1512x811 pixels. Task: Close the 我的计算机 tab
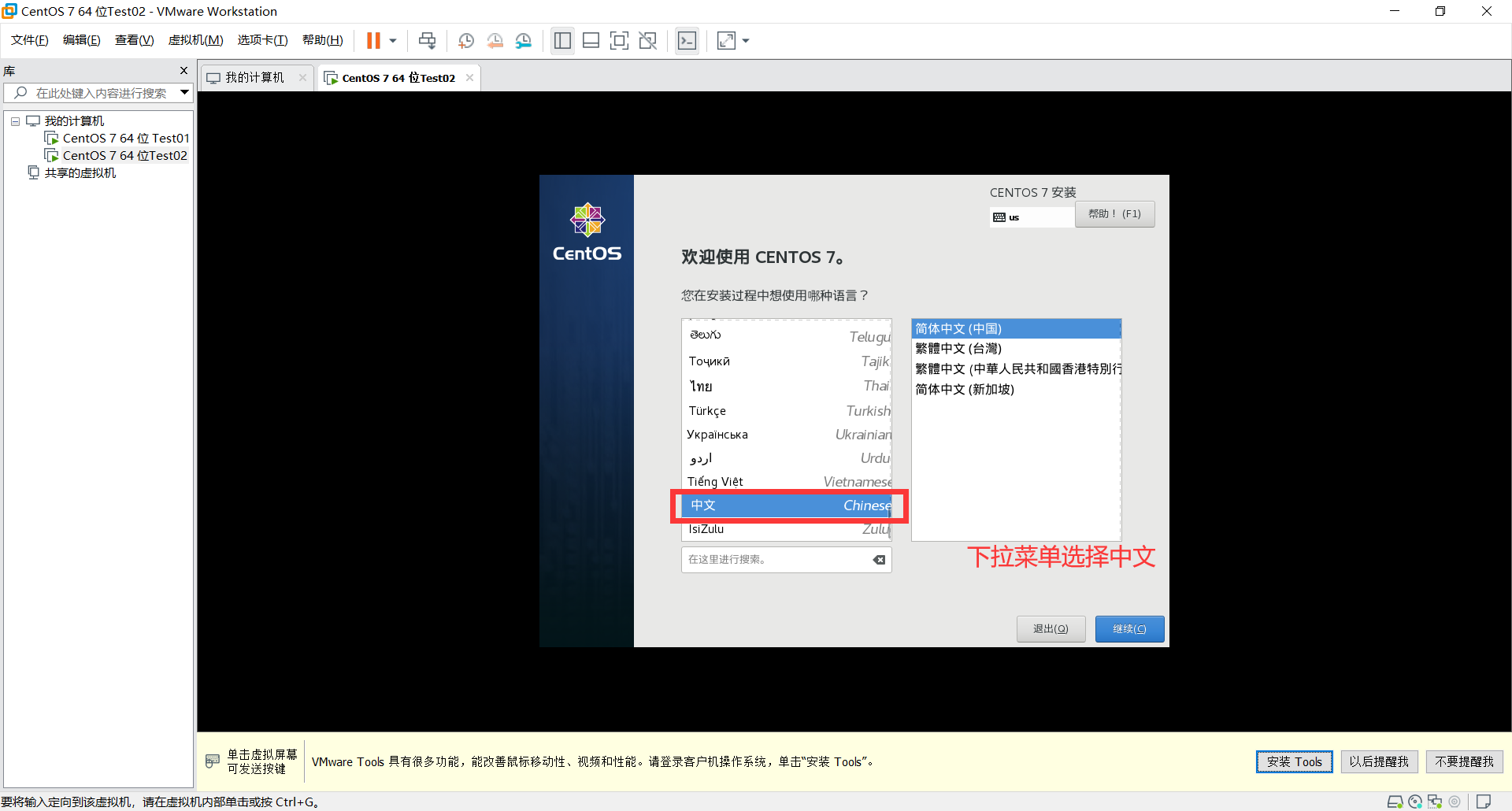coord(302,77)
